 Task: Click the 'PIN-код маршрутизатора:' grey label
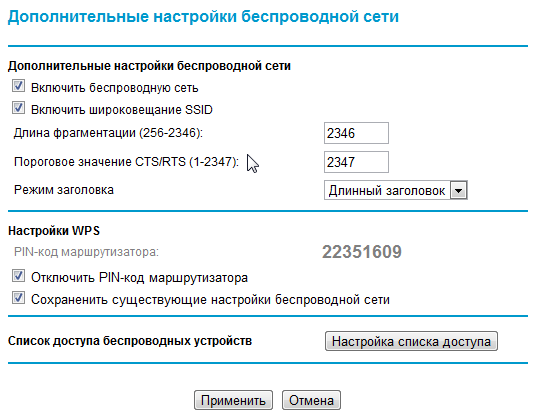coord(86,252)
